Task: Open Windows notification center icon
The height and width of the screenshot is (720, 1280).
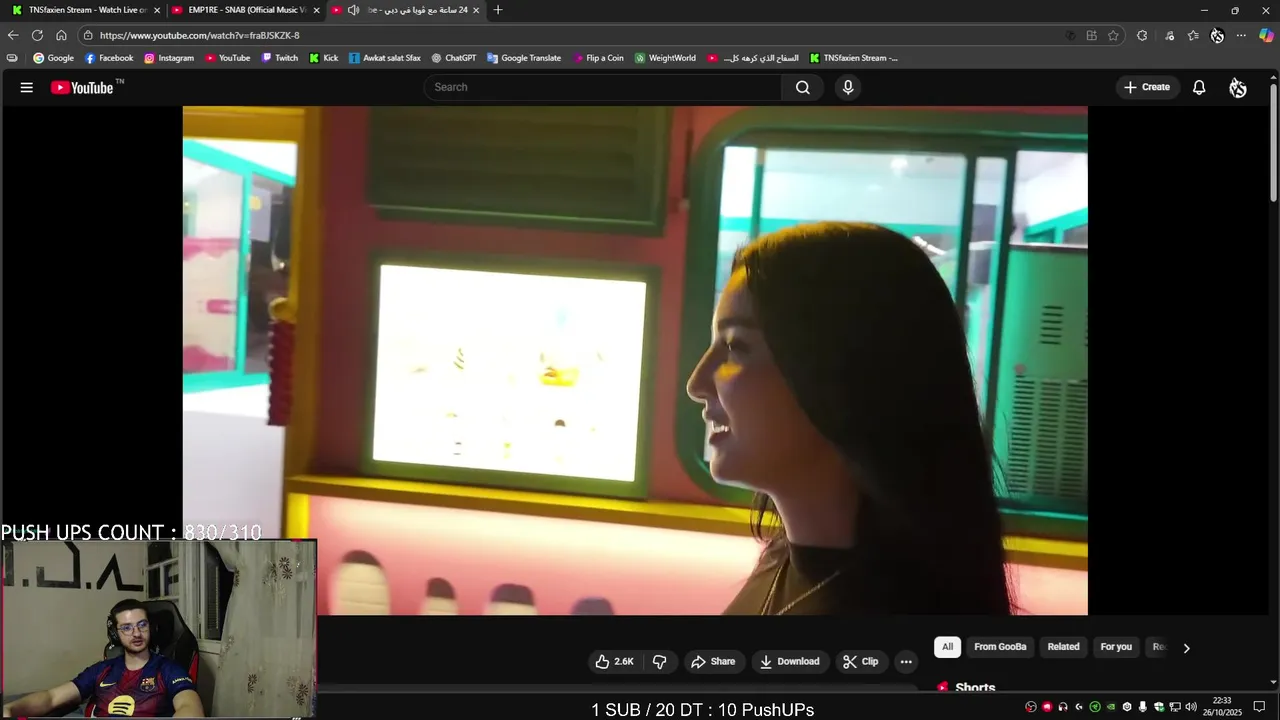Action: coord(1259,707)
